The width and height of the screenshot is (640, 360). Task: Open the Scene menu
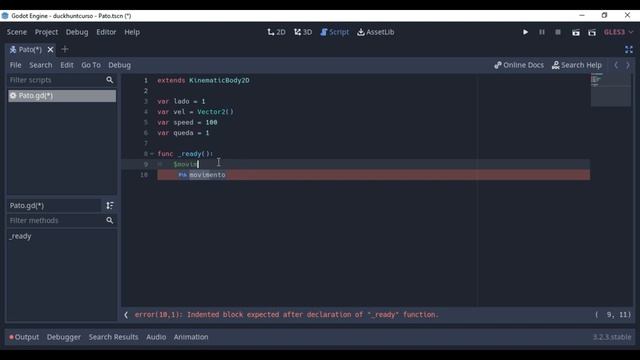tap(17, 32)
